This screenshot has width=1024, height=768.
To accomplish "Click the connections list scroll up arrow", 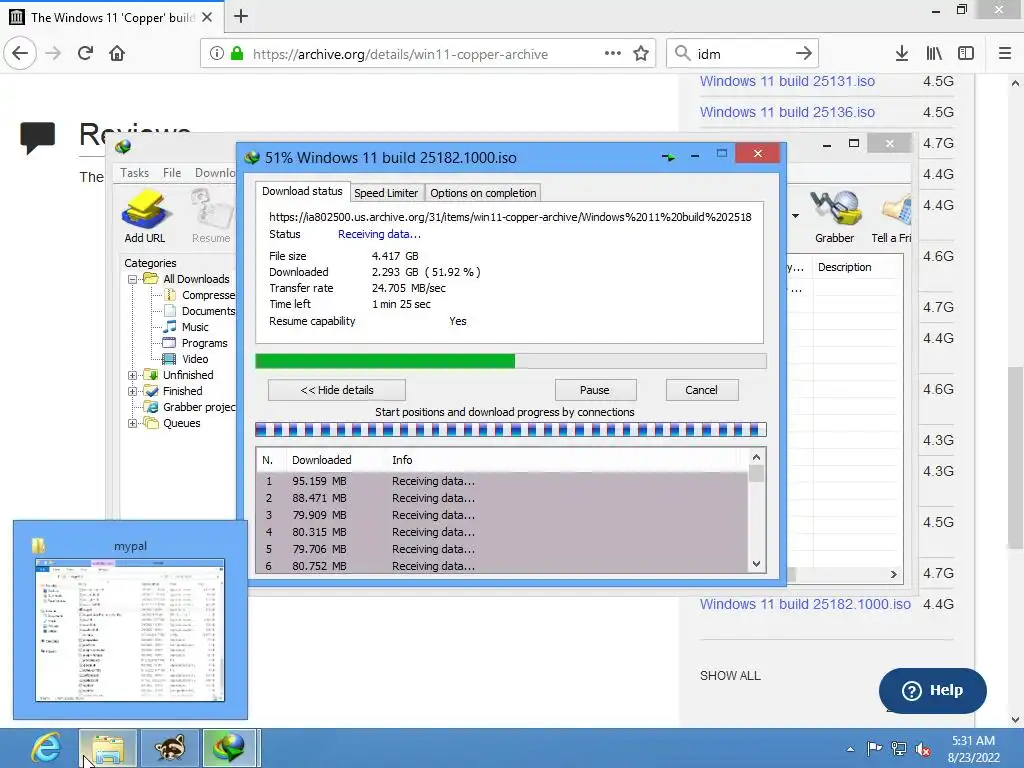I will click(x=756, y=458).
